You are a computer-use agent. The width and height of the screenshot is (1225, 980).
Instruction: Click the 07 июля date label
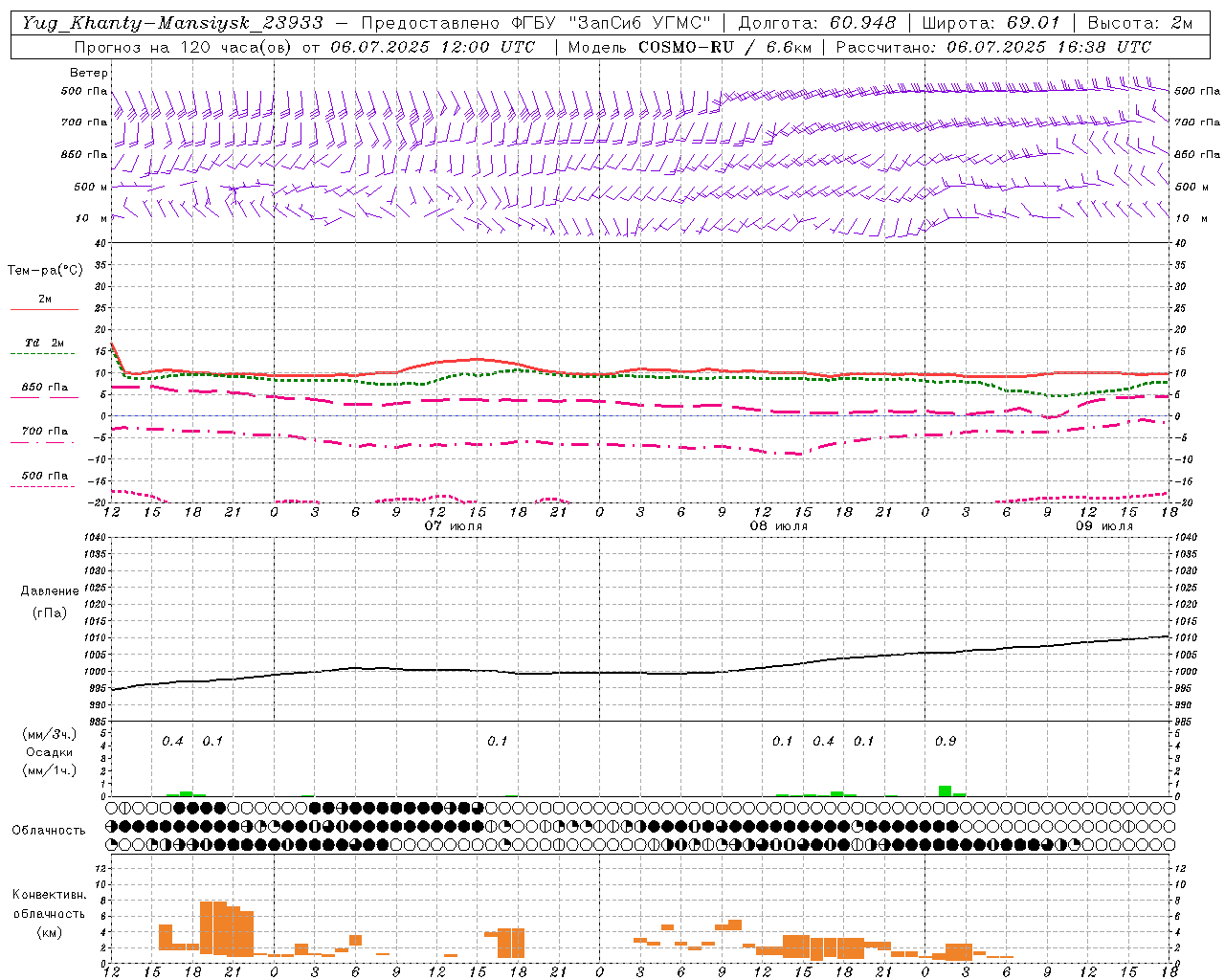point(454,526)
